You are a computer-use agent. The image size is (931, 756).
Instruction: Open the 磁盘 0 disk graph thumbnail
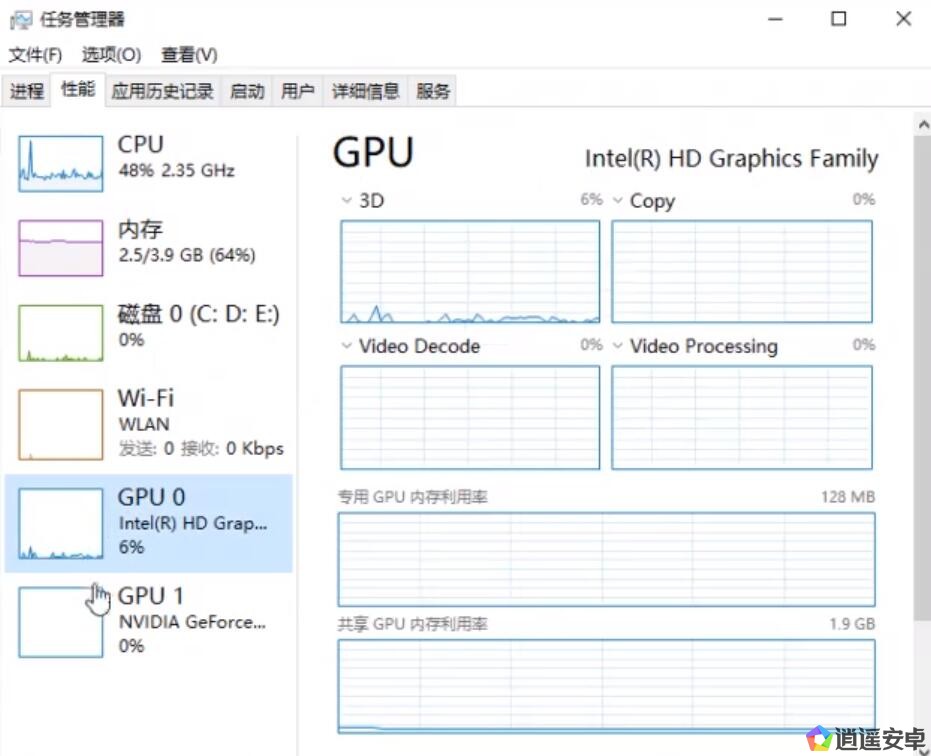[x=61, y=333]
